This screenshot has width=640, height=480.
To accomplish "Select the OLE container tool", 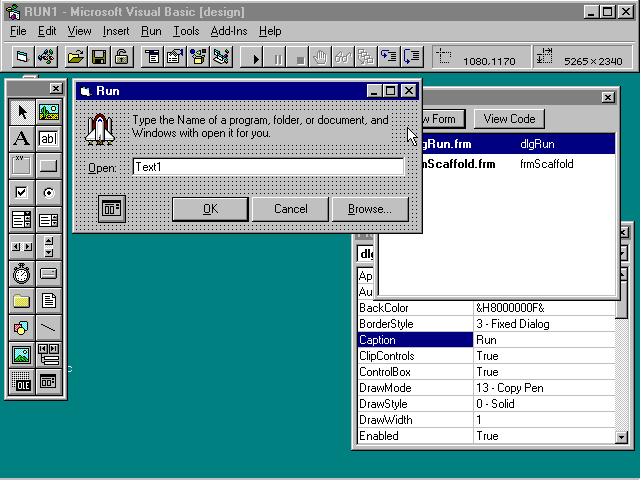I will 21,382.
